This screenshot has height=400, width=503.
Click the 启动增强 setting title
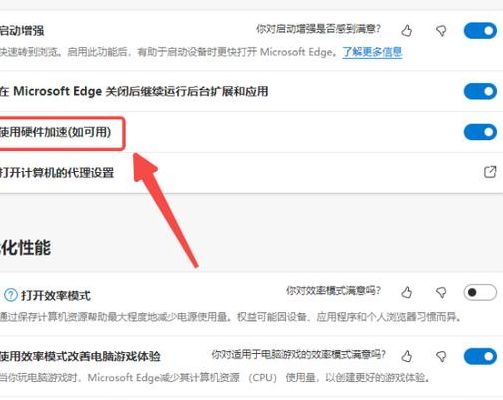(22, 31)
